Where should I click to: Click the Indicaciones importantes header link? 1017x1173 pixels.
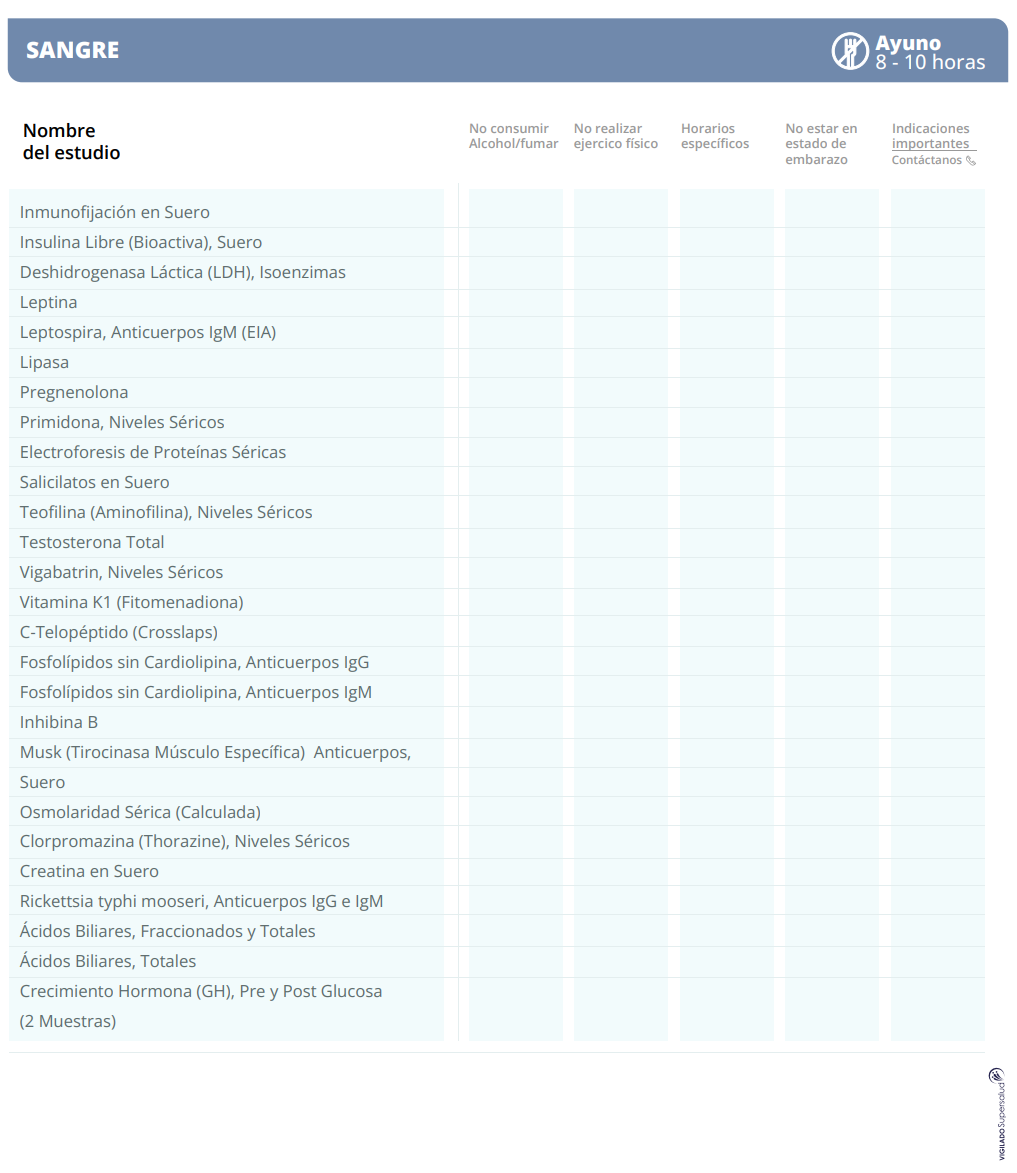click(x=930, y=136)
